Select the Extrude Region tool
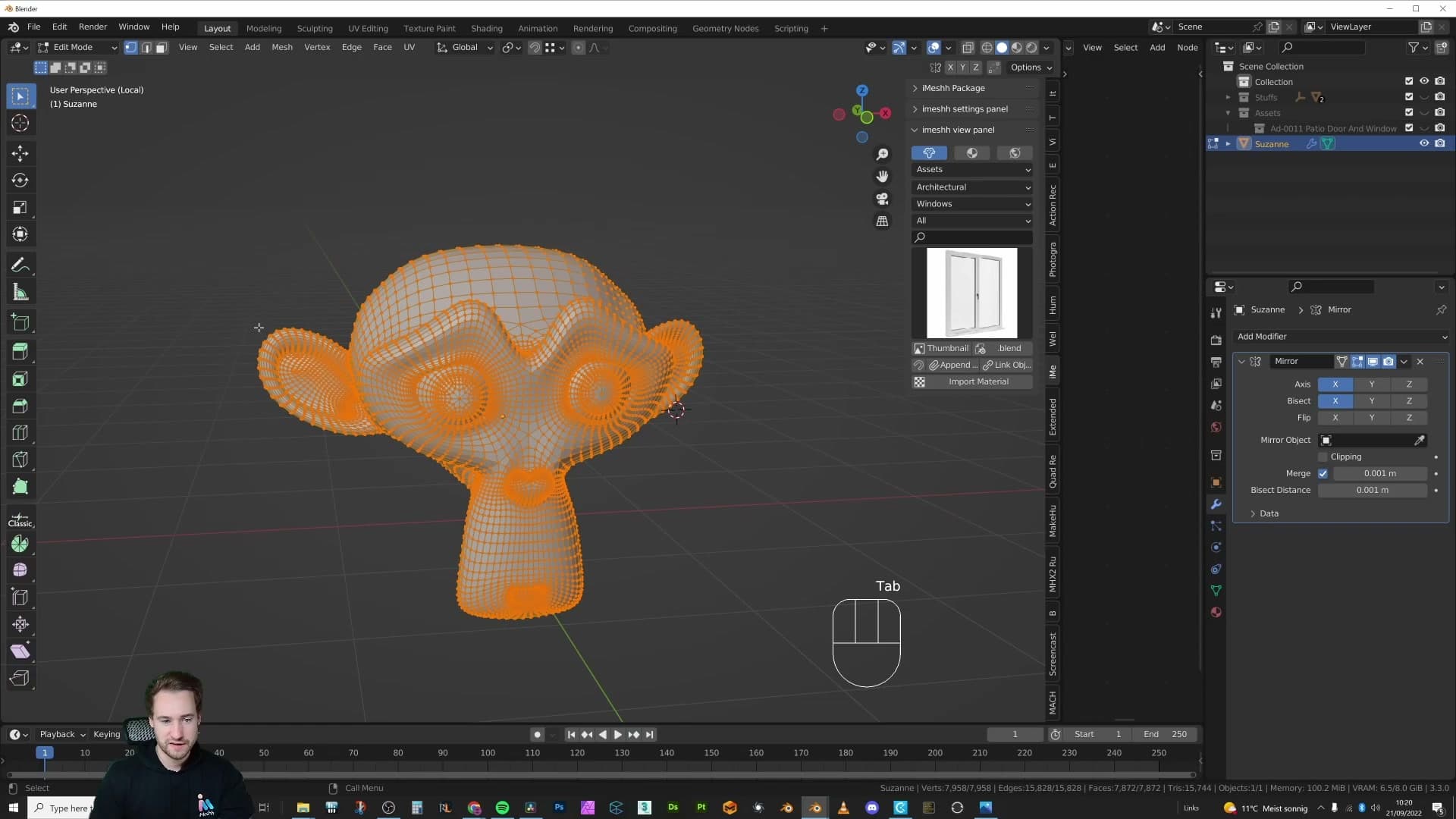The width and height of the screenshot is (1456, 819). coord(20,351)
